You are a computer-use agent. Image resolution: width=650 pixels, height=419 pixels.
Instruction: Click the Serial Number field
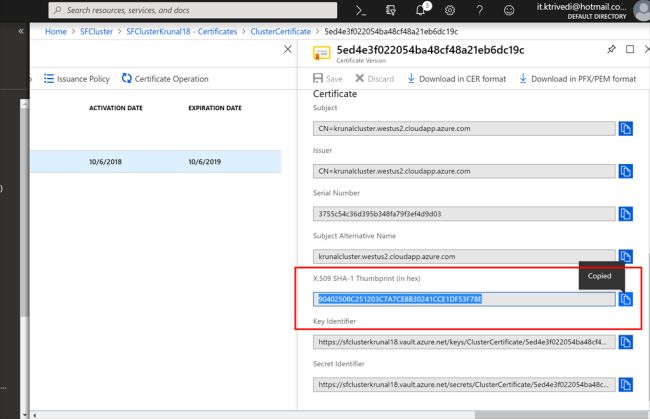coord(464,214)
